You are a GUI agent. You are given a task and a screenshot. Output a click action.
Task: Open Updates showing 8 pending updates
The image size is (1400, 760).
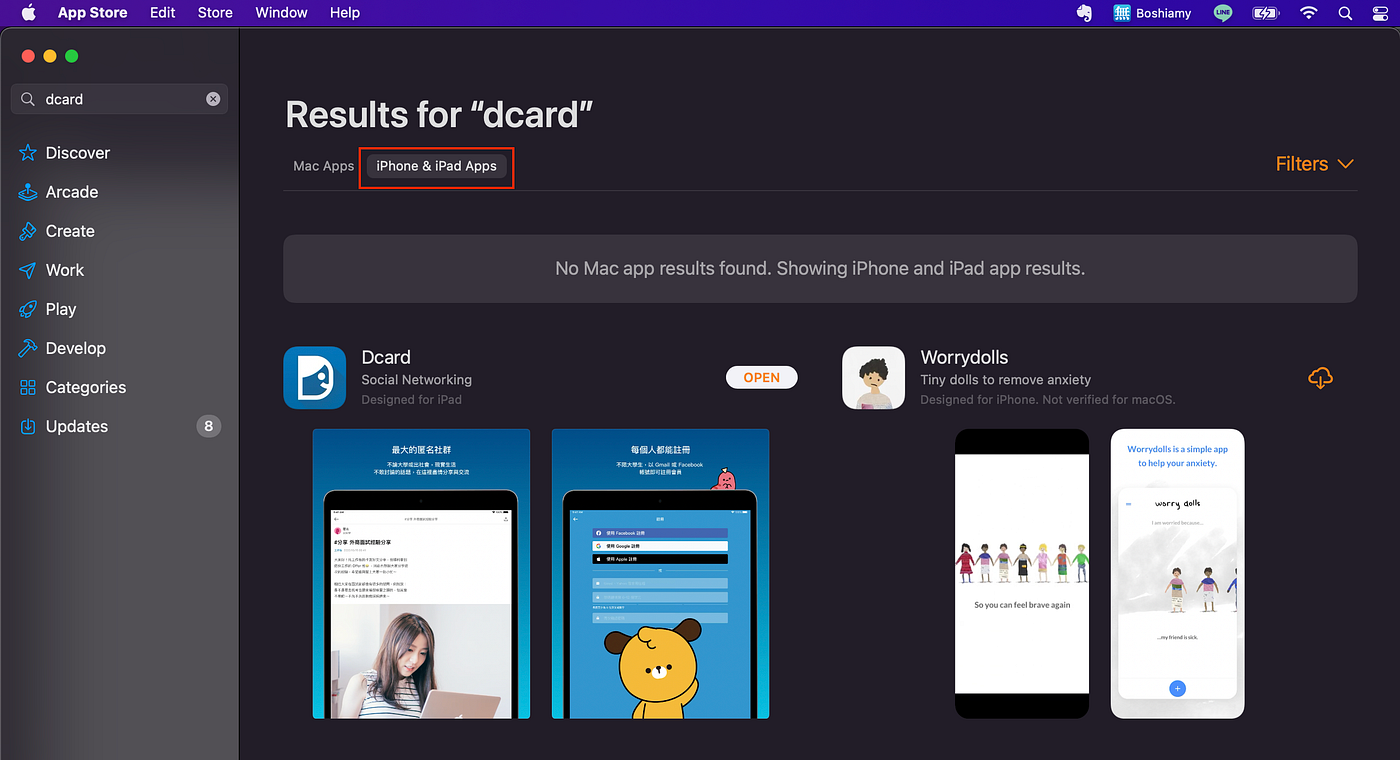tap(75, 425)
